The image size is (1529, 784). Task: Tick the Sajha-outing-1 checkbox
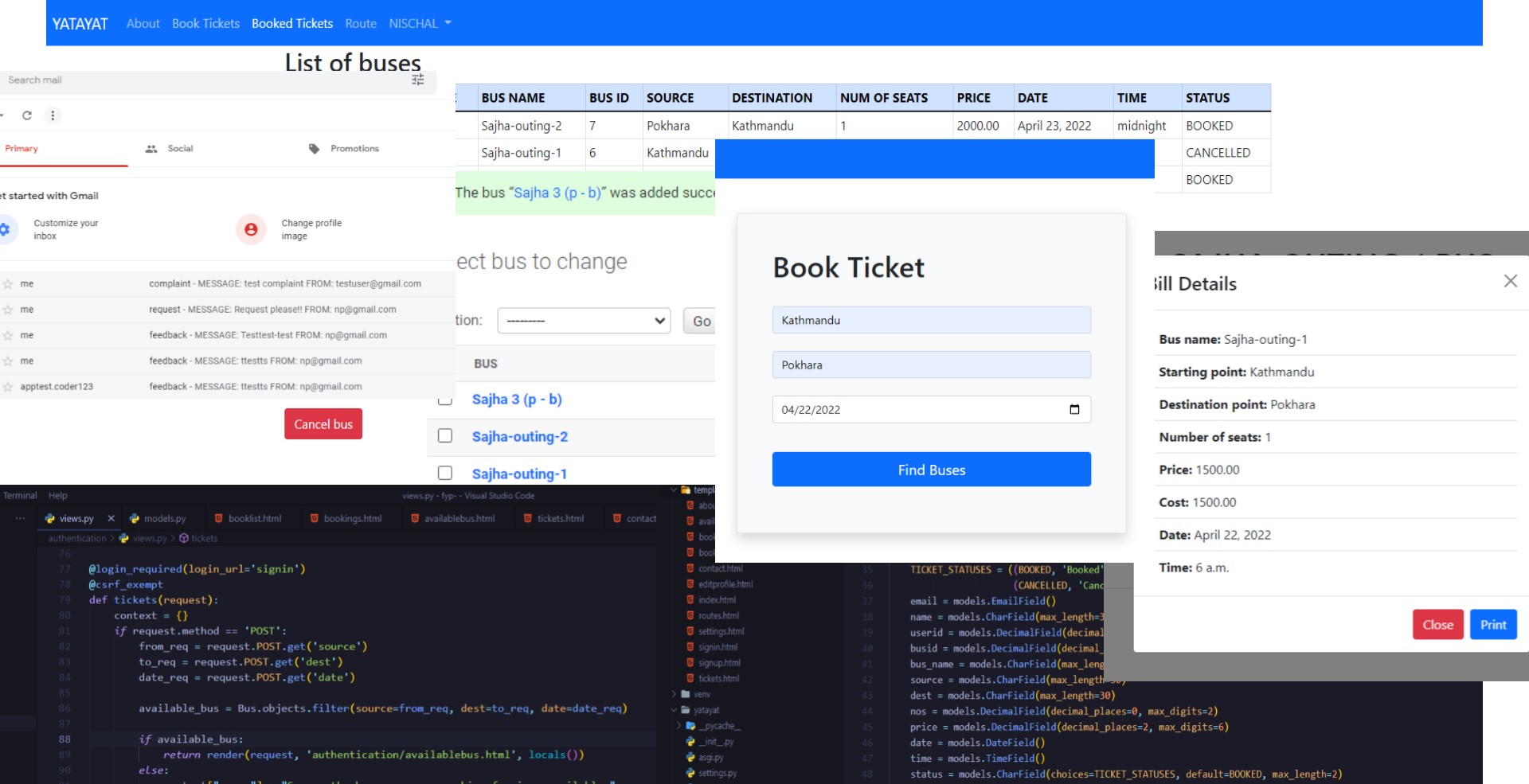click(x=445, y=473)
